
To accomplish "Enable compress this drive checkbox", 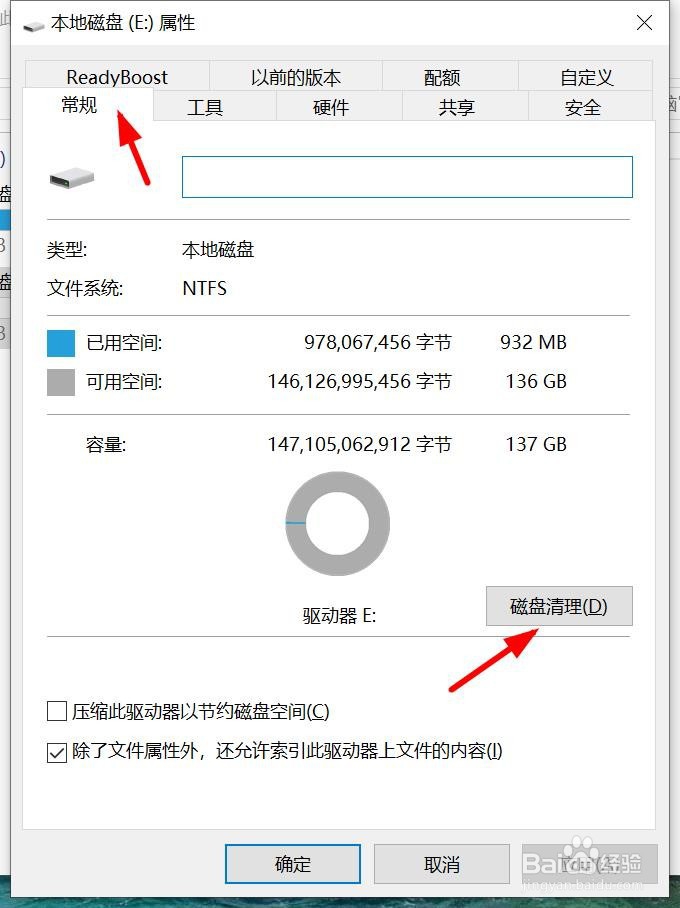I will click(x=56, y=711).
